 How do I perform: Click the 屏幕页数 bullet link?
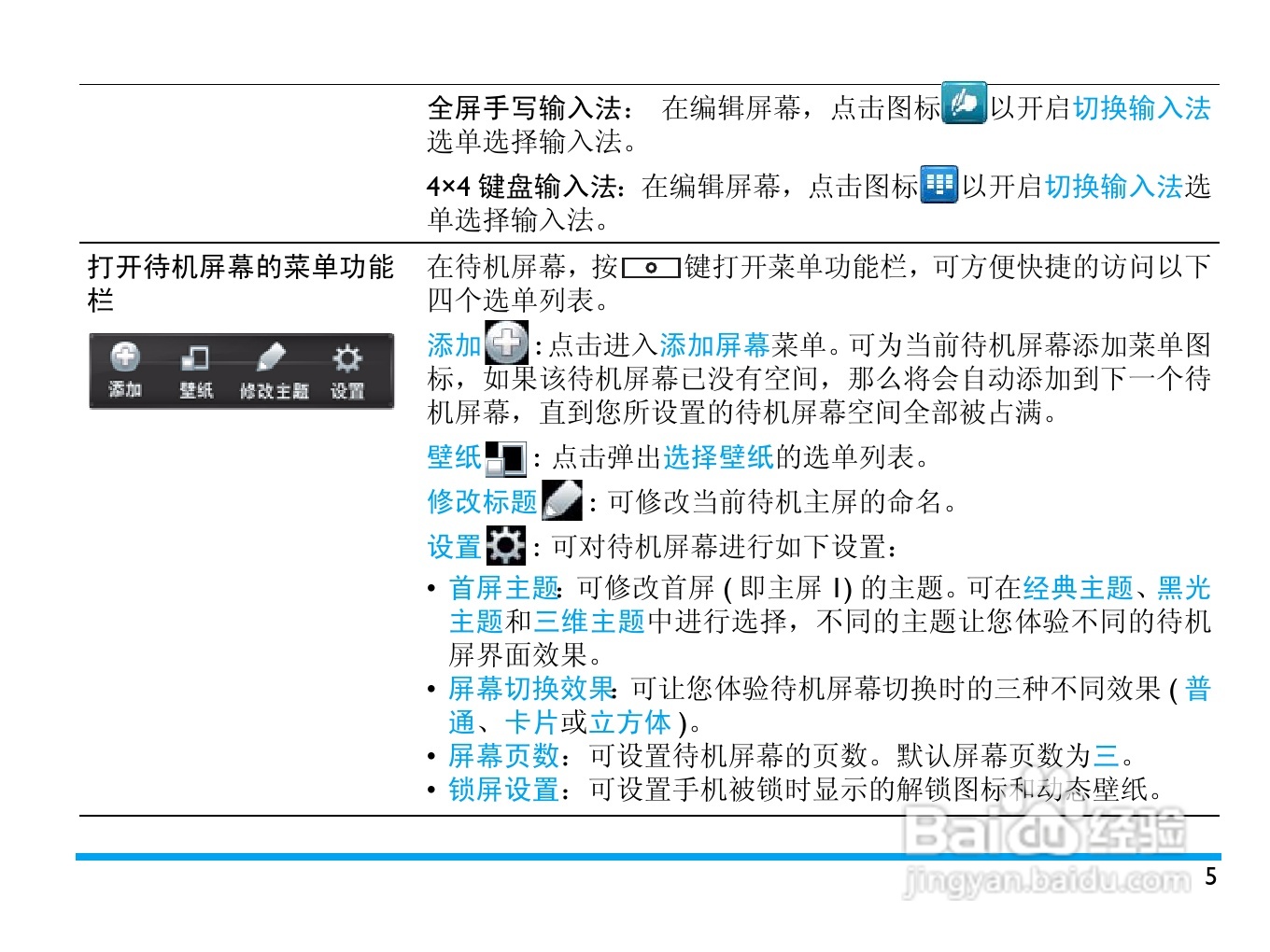click(x=503, y=756)
